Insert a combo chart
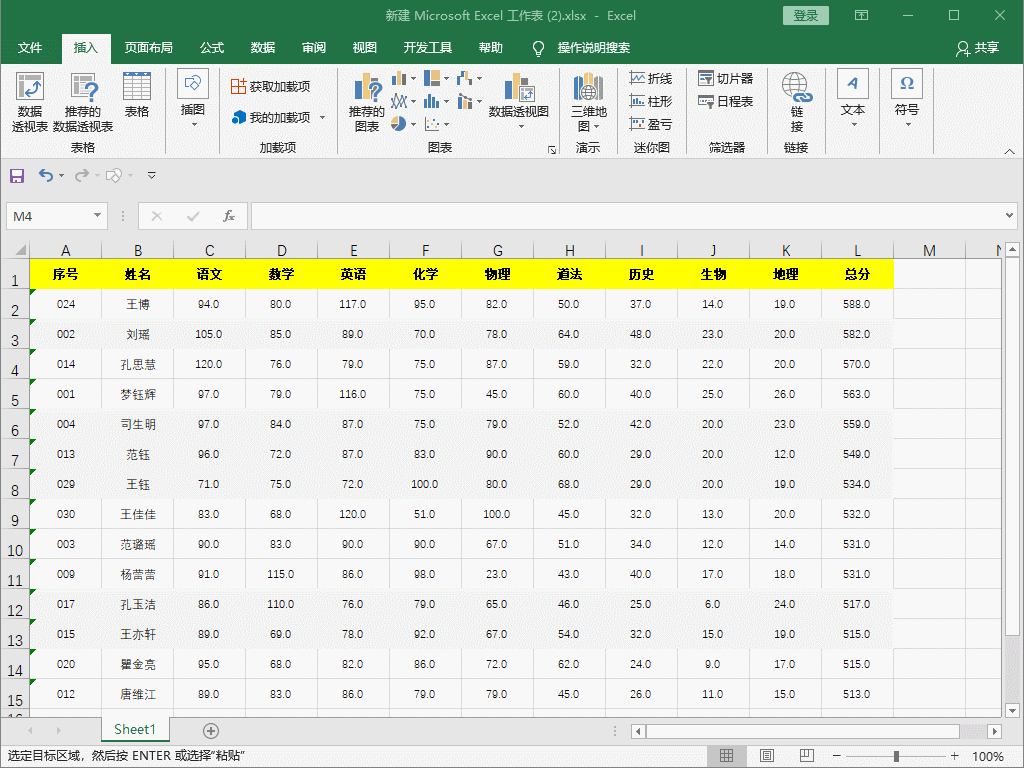The width and height of the screenshot is (1024, 768). click(x=469, y=101)
